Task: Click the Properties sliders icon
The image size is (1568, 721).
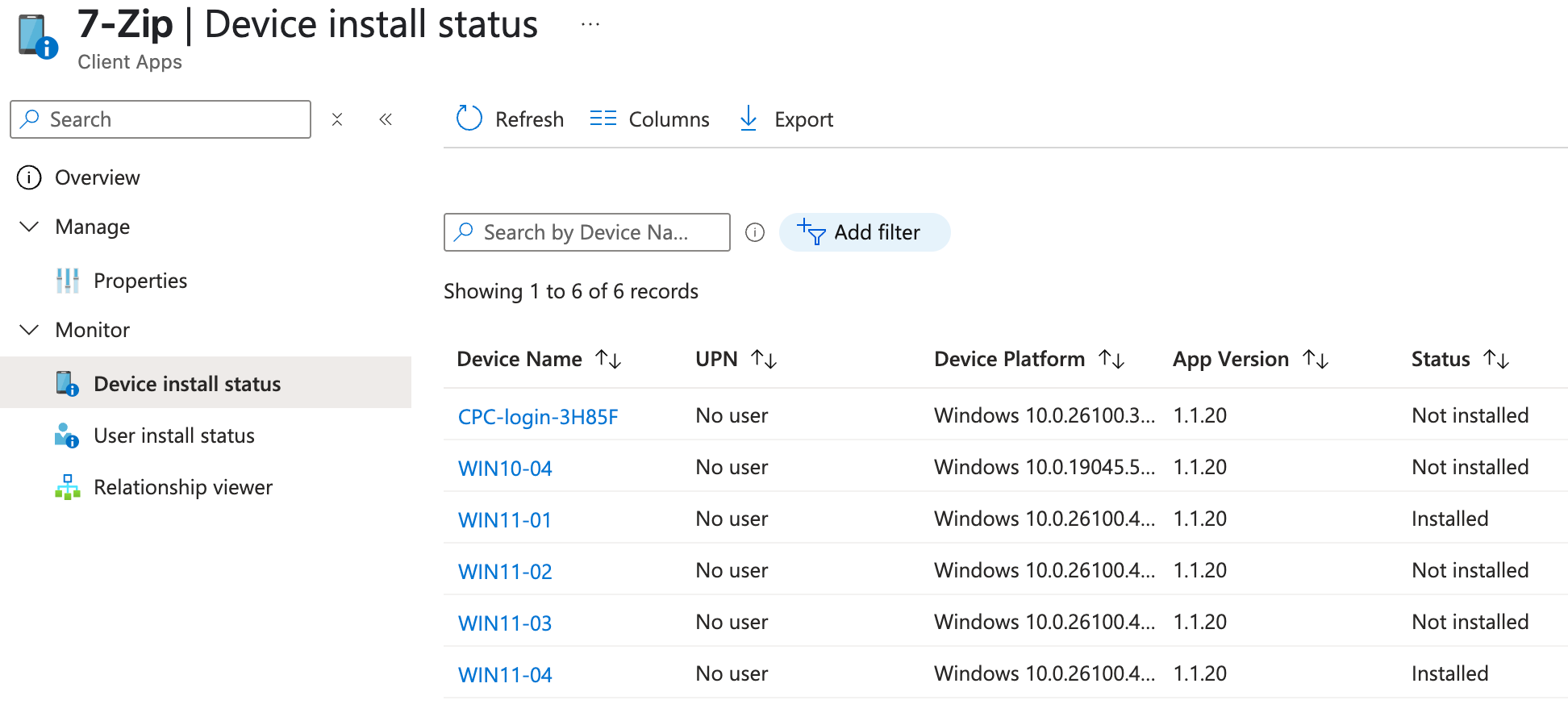Action: point(68,281)
